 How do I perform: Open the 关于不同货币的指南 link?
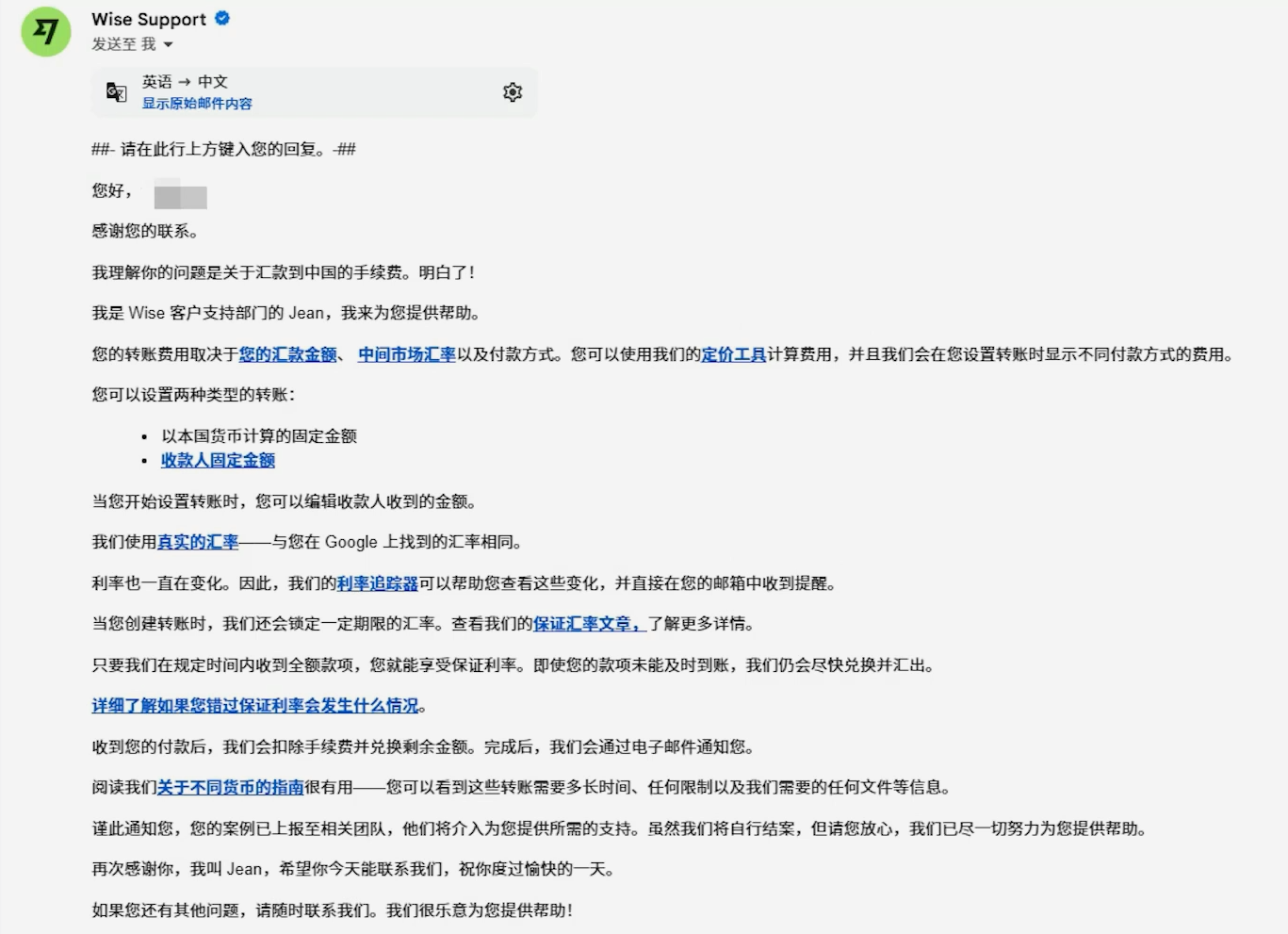[231, 787]
